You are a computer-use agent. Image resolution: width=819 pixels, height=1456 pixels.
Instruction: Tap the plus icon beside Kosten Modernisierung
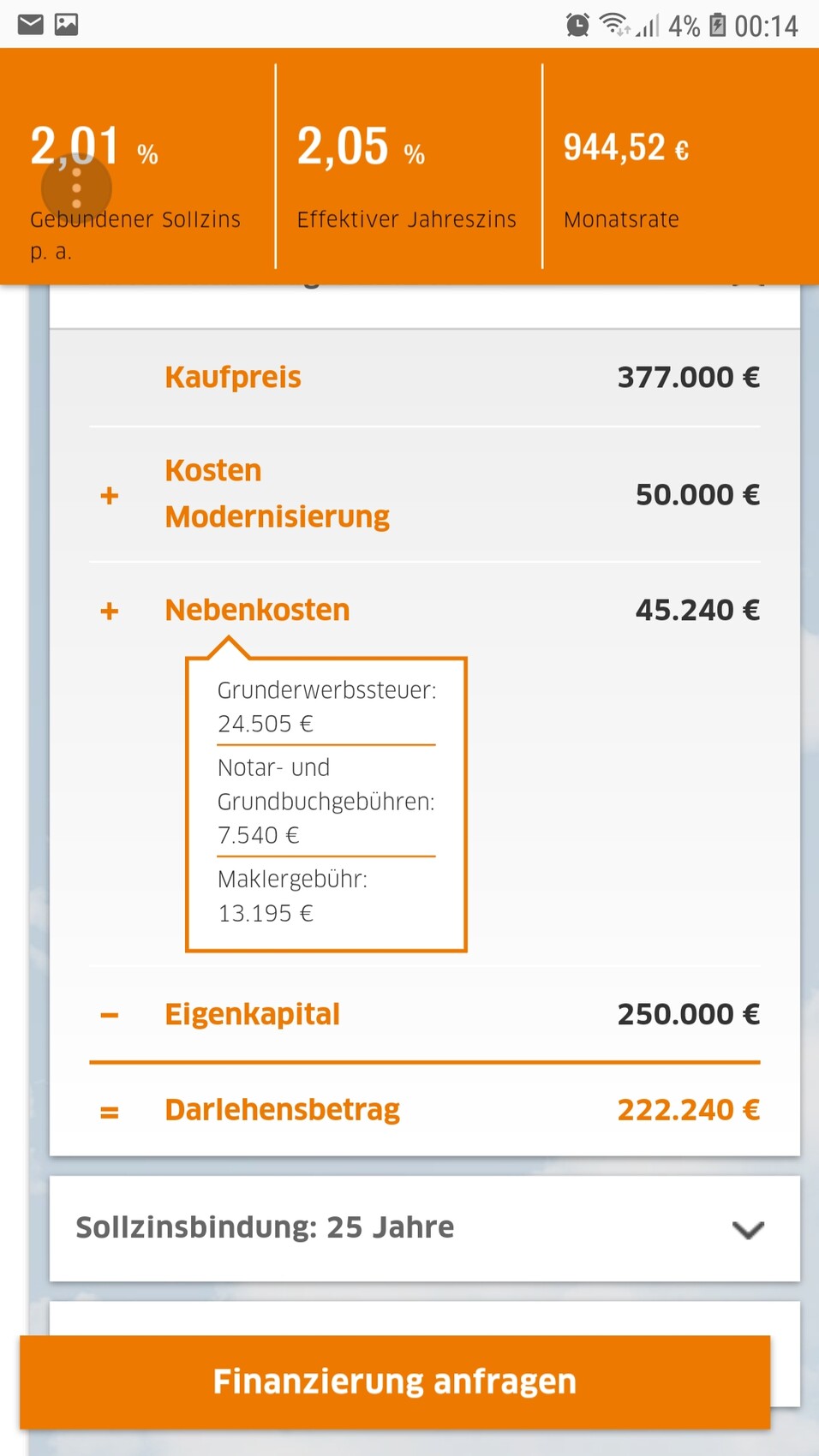click(110, 495)
